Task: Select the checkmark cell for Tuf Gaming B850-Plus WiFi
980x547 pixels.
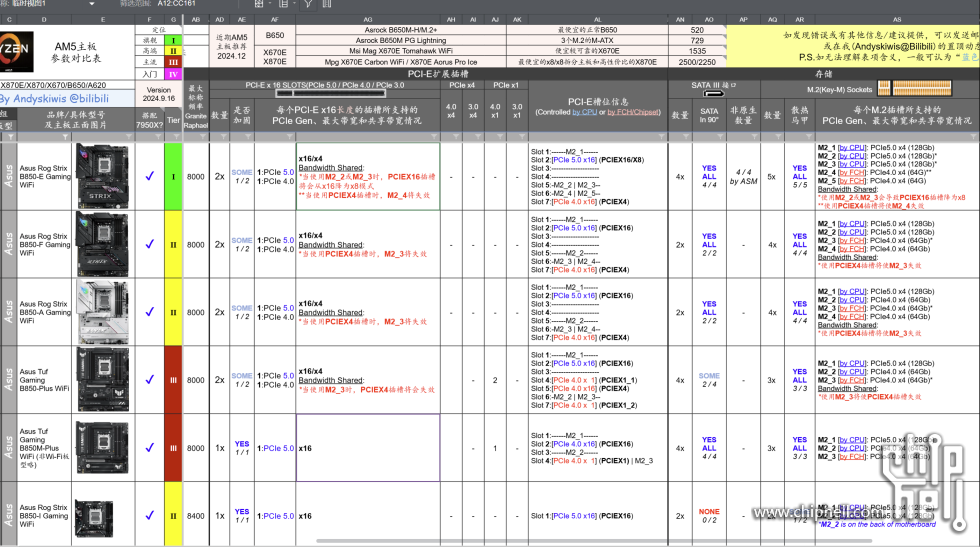Action: [x=149, y=379]
